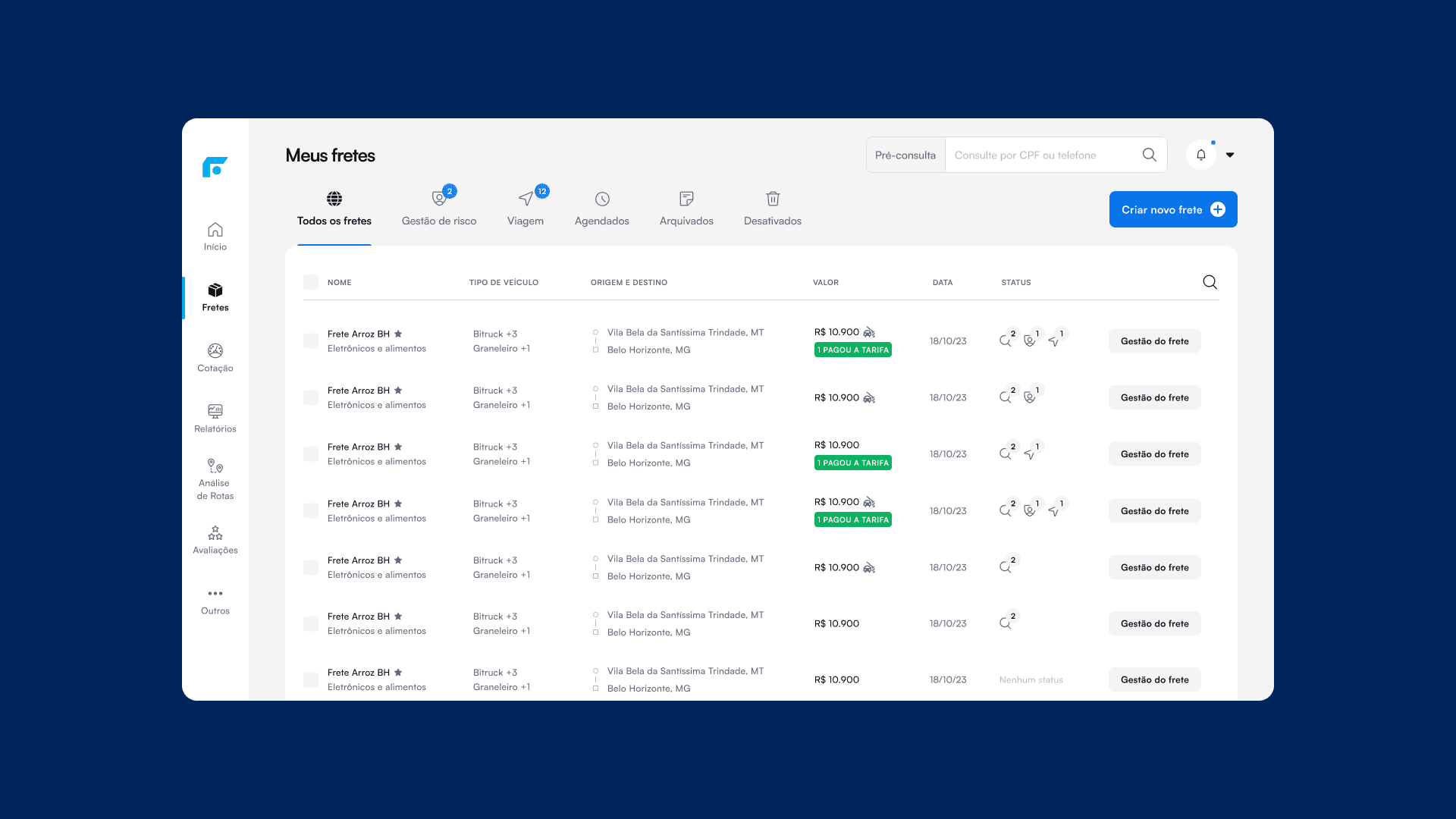This screenshot has height=819, width=1456.
Task: Switch to the Arquivados tab
Action: (x=686, y=209)
